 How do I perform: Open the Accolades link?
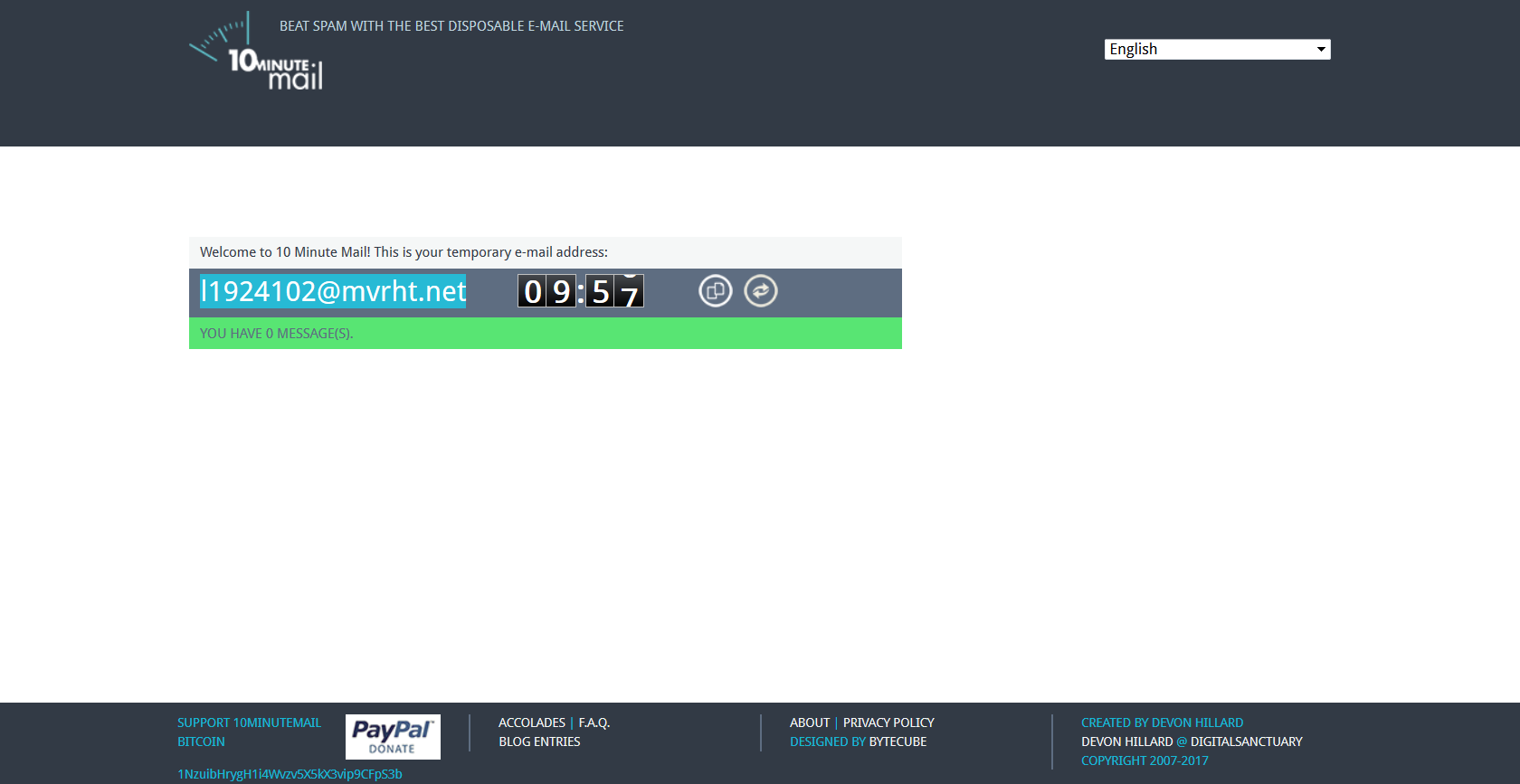pos(532,723)
